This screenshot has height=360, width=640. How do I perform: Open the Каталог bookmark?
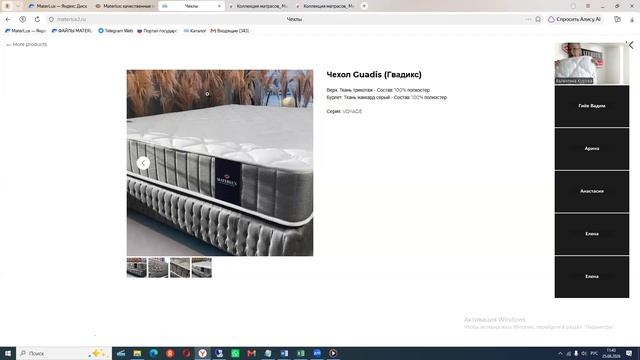[195, 31]
